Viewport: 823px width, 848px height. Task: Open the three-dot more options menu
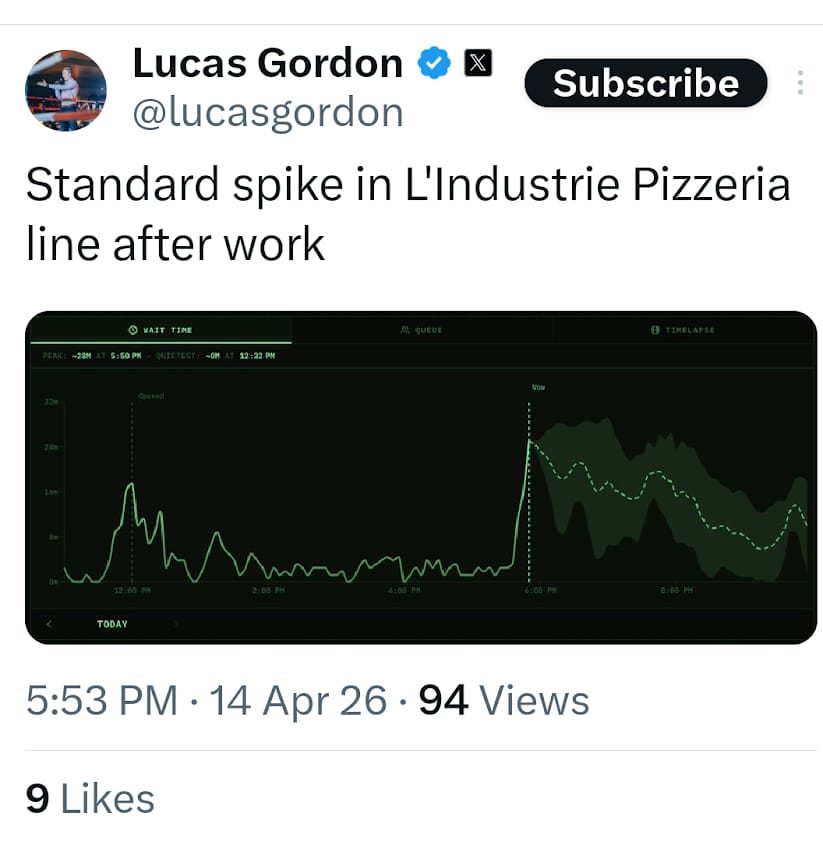(x=800, y=83)
